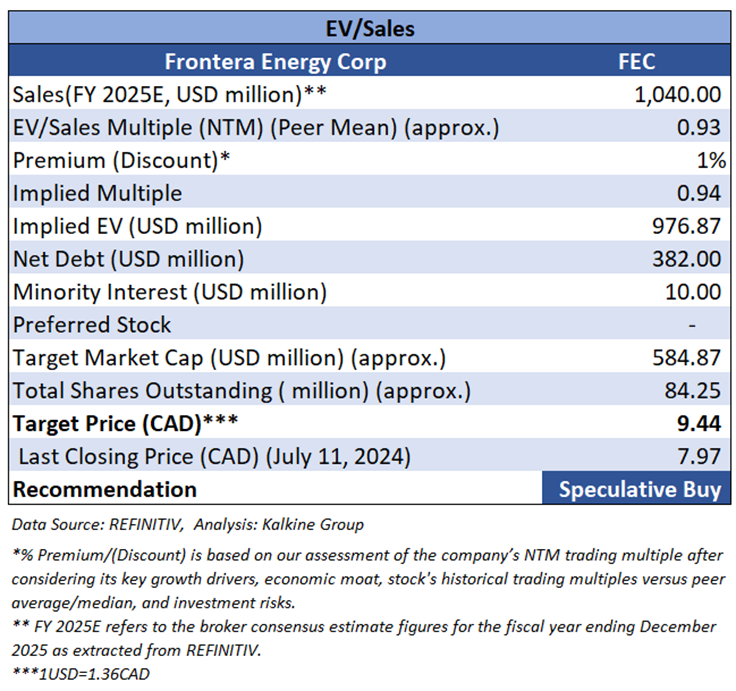Viewport: 736px width, 691px height.
Task: Click the EV/Sales table title
Action: pos(370,29)
